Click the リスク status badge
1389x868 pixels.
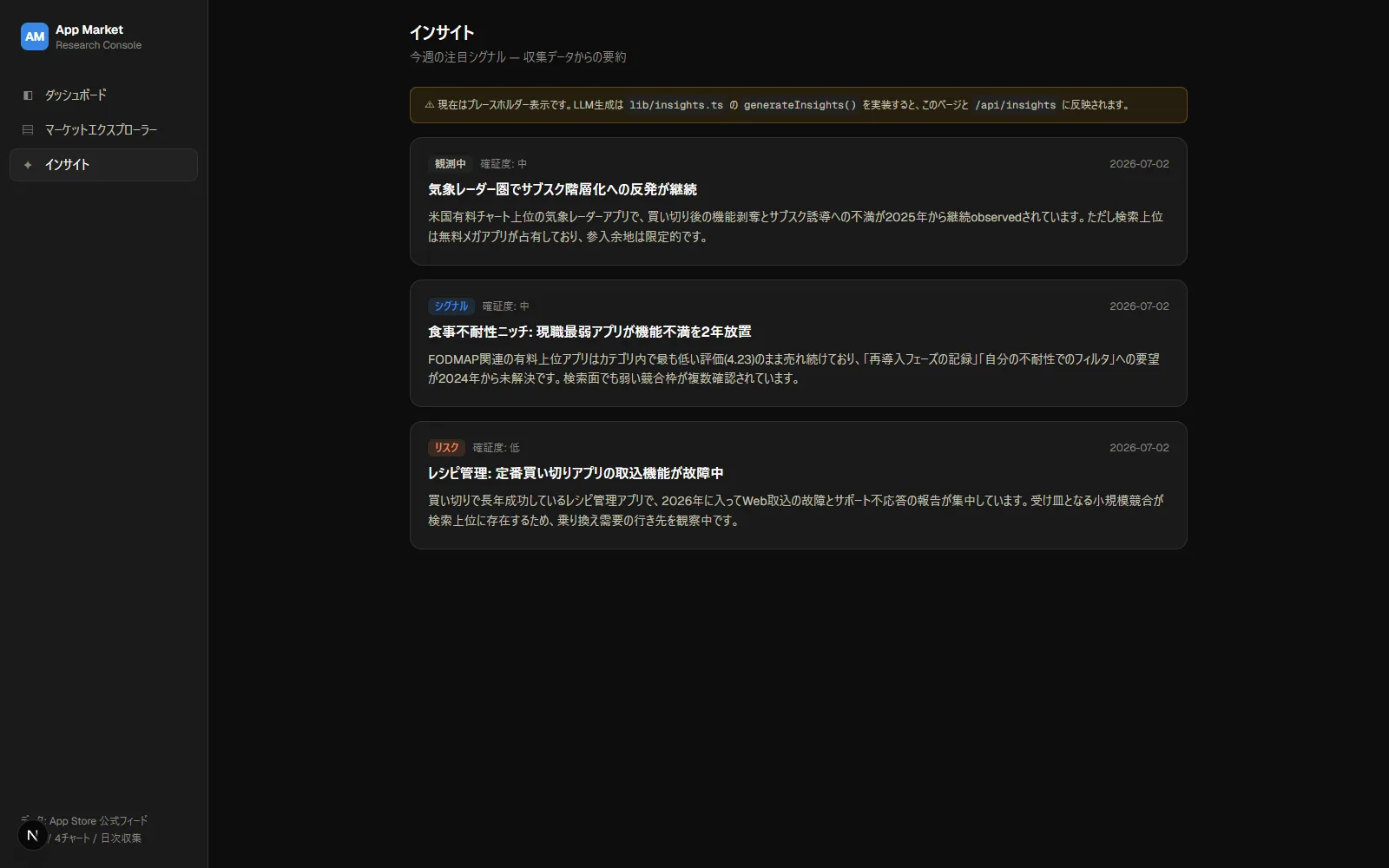[x=447, y=448]
